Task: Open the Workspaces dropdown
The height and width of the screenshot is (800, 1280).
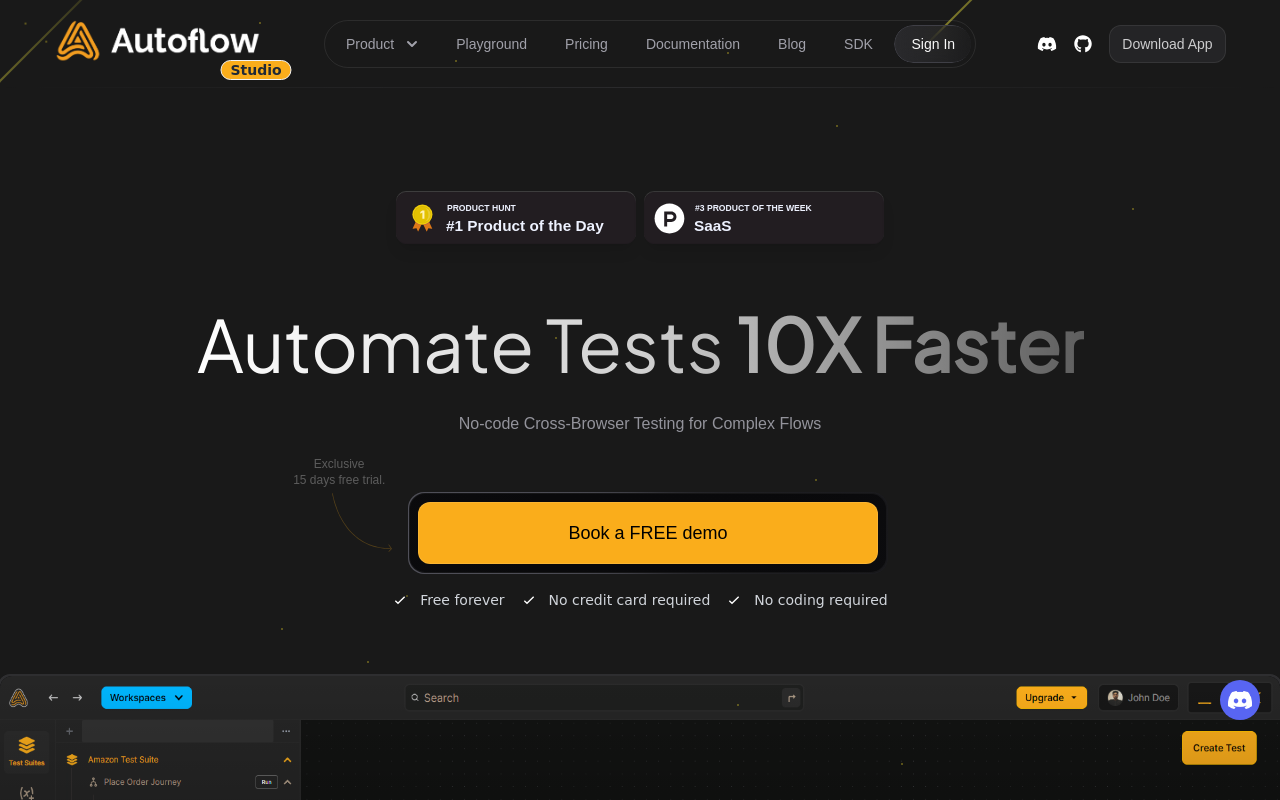Action: tap(146, 698)
